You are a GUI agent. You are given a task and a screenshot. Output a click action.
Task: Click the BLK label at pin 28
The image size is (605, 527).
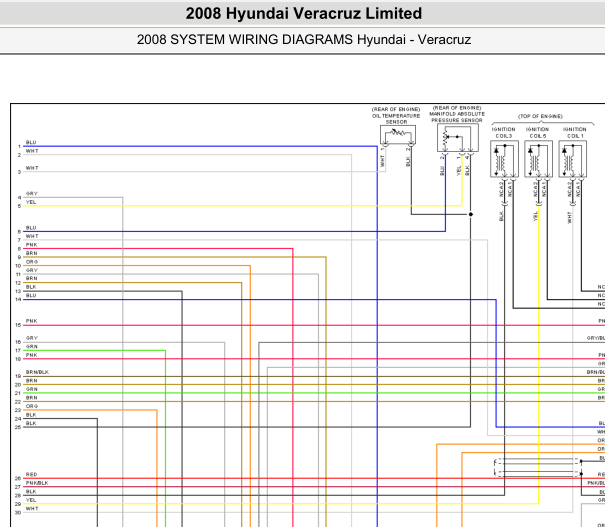point(31,492)
